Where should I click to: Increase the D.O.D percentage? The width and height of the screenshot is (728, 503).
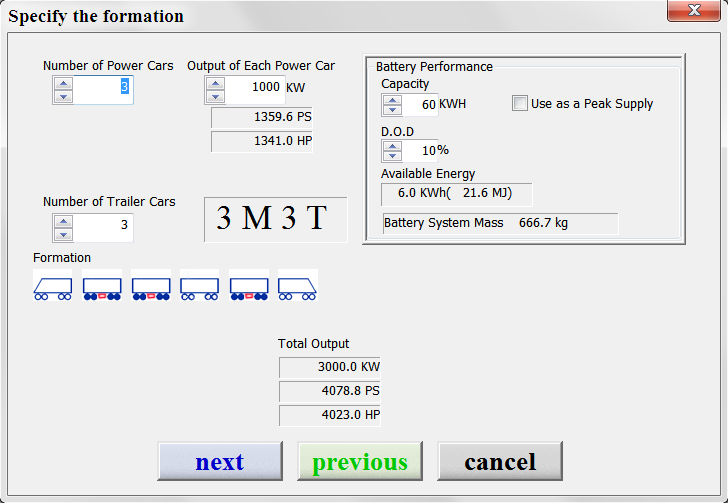click(392, 146)
